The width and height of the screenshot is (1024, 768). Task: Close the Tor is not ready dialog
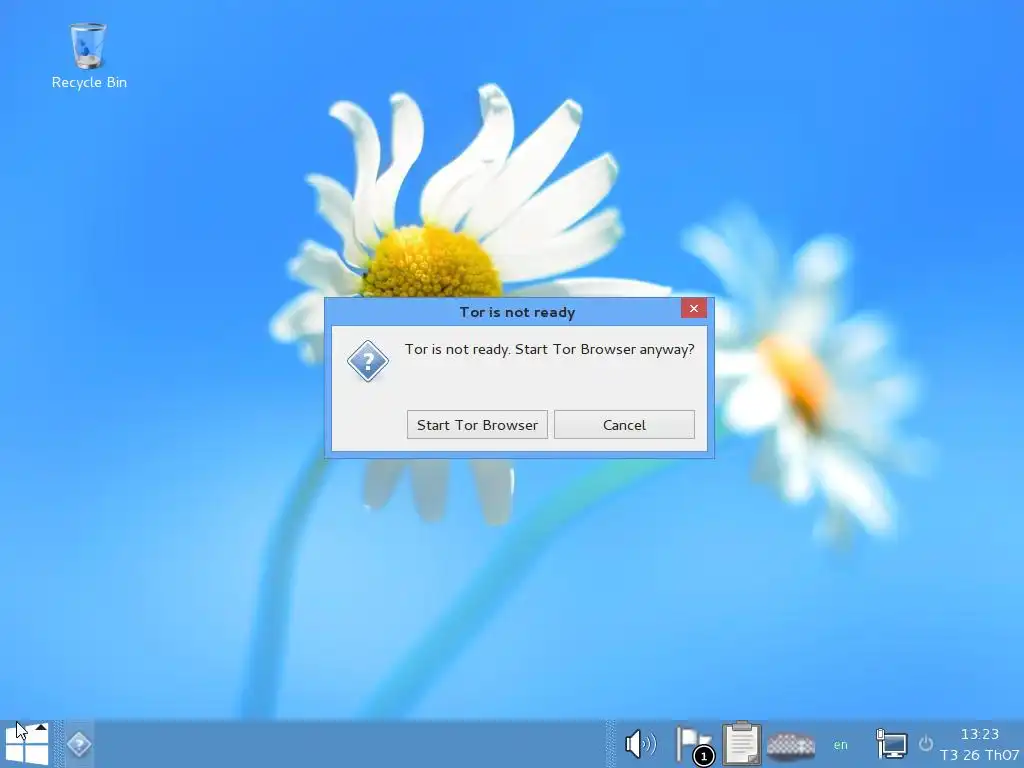[694, 308]
